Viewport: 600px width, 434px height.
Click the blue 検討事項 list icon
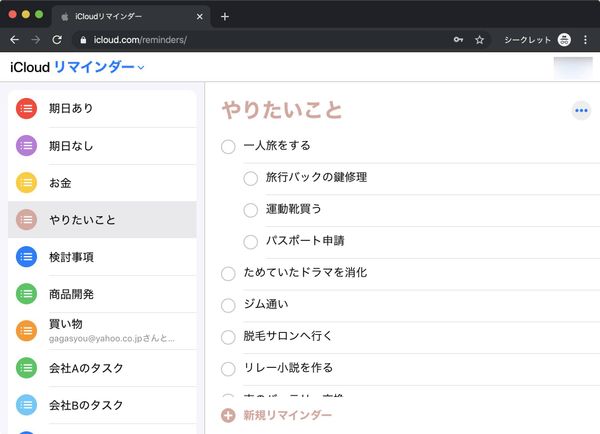click(26, 257)
